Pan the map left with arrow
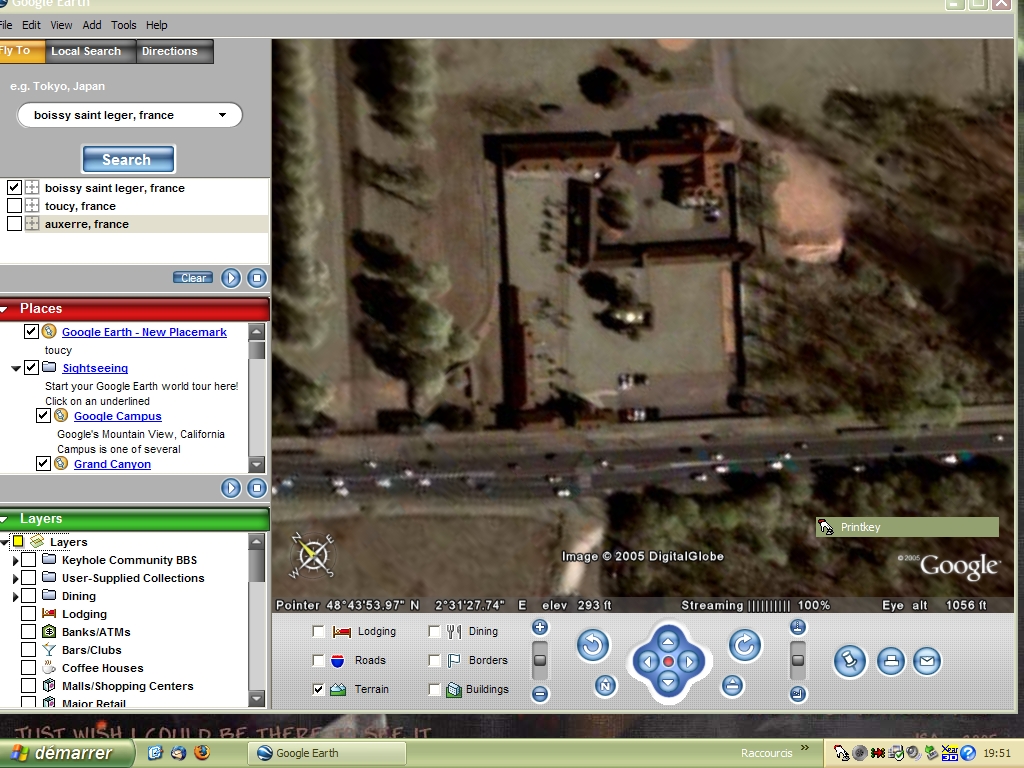This screenshot has width=1024, height=768. (647, 662)
